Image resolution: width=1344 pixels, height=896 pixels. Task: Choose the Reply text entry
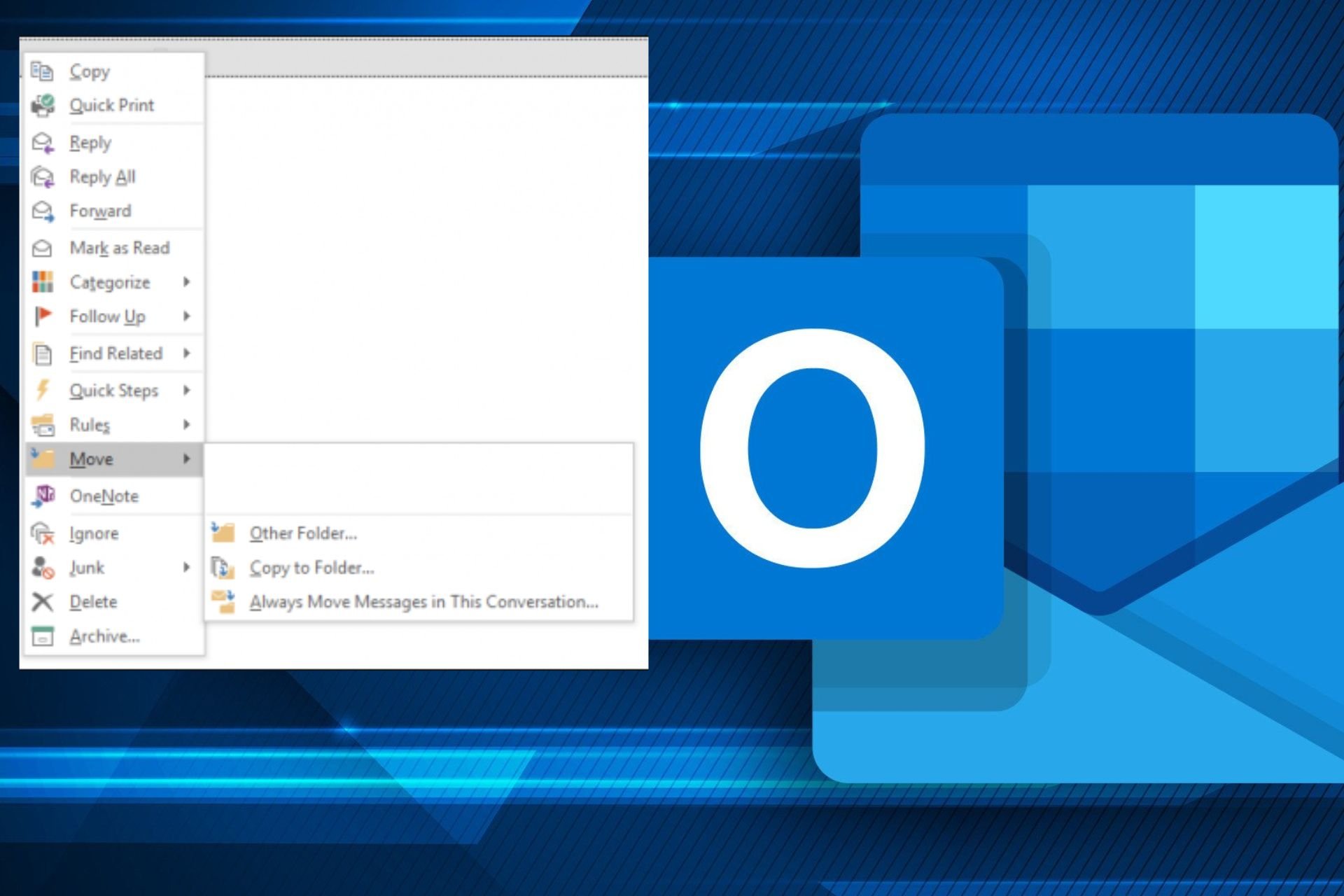pos(90,143)
